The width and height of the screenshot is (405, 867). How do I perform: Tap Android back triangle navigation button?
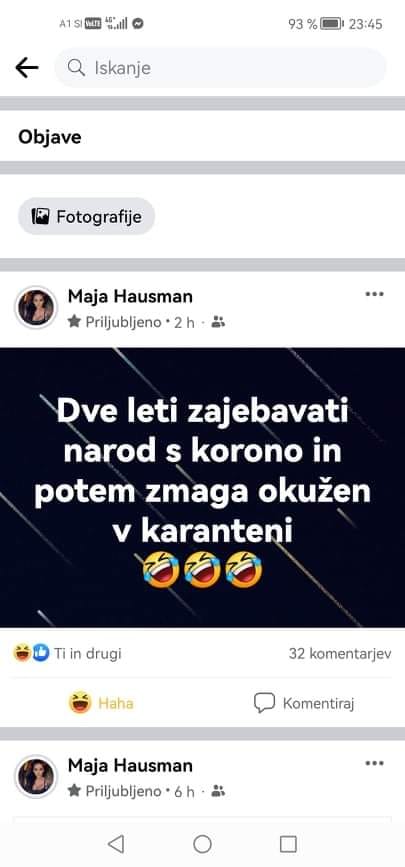tap(116, 844)
